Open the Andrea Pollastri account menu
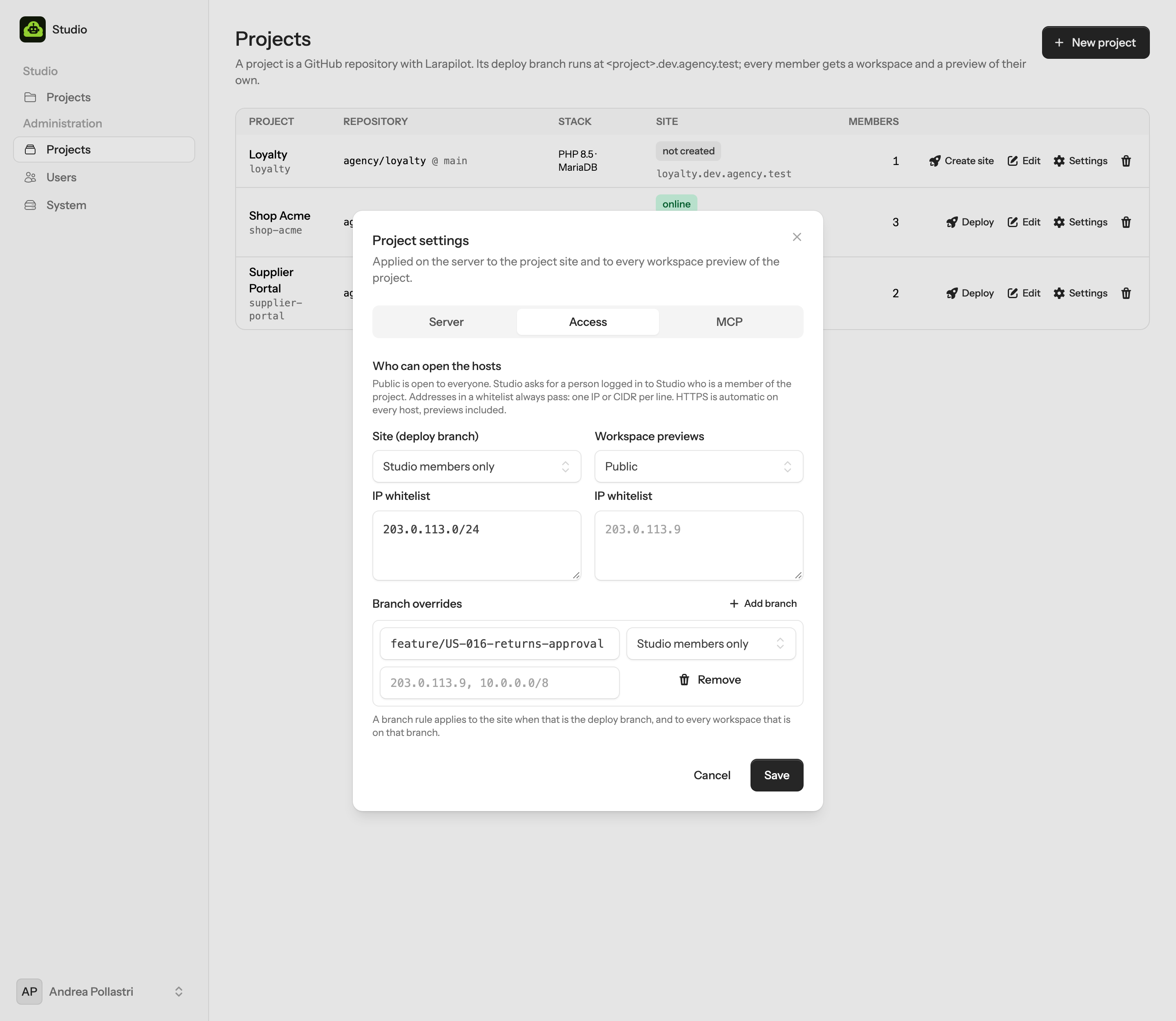The width and height of the screenshot is (1176, 1021). tap(104, 991)
